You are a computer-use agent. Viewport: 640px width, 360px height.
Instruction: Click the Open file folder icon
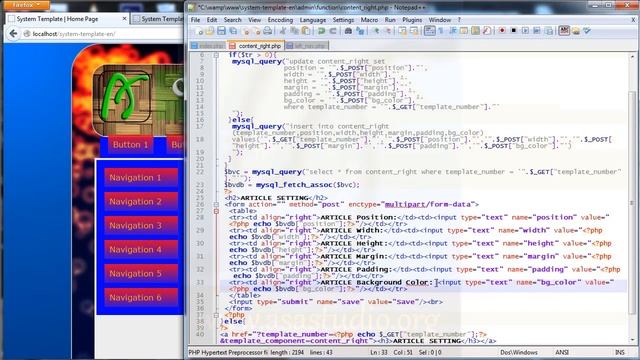pyautogui.click(x=210, y=31)
